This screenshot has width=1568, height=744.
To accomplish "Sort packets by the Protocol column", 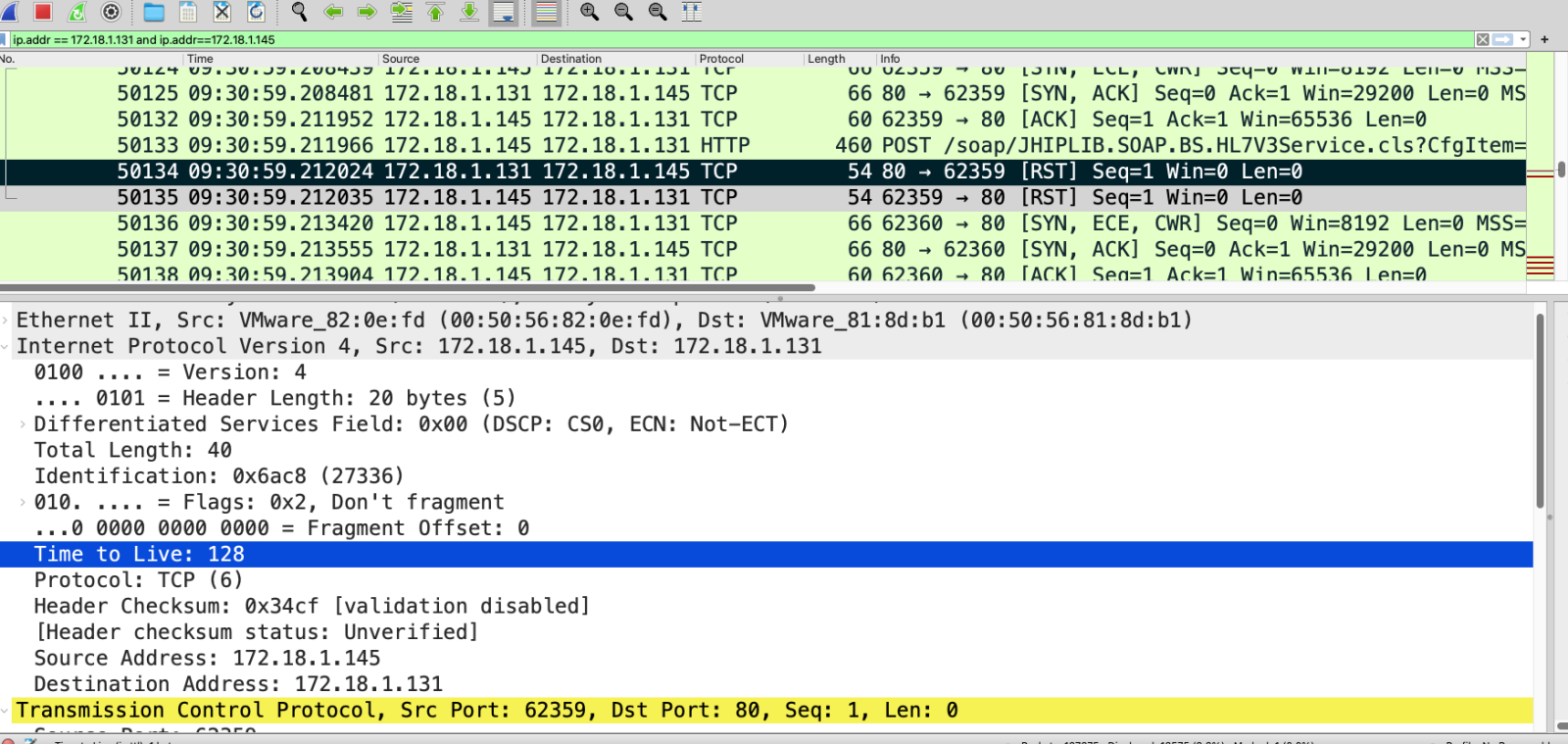I will tap(721, 59).
